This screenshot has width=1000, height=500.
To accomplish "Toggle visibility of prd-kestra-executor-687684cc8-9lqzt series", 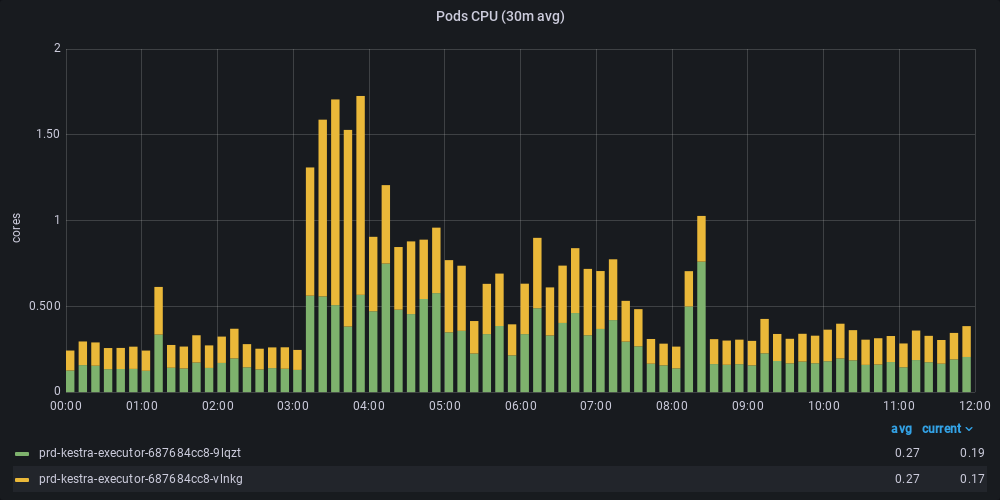I will pos(139,453).
